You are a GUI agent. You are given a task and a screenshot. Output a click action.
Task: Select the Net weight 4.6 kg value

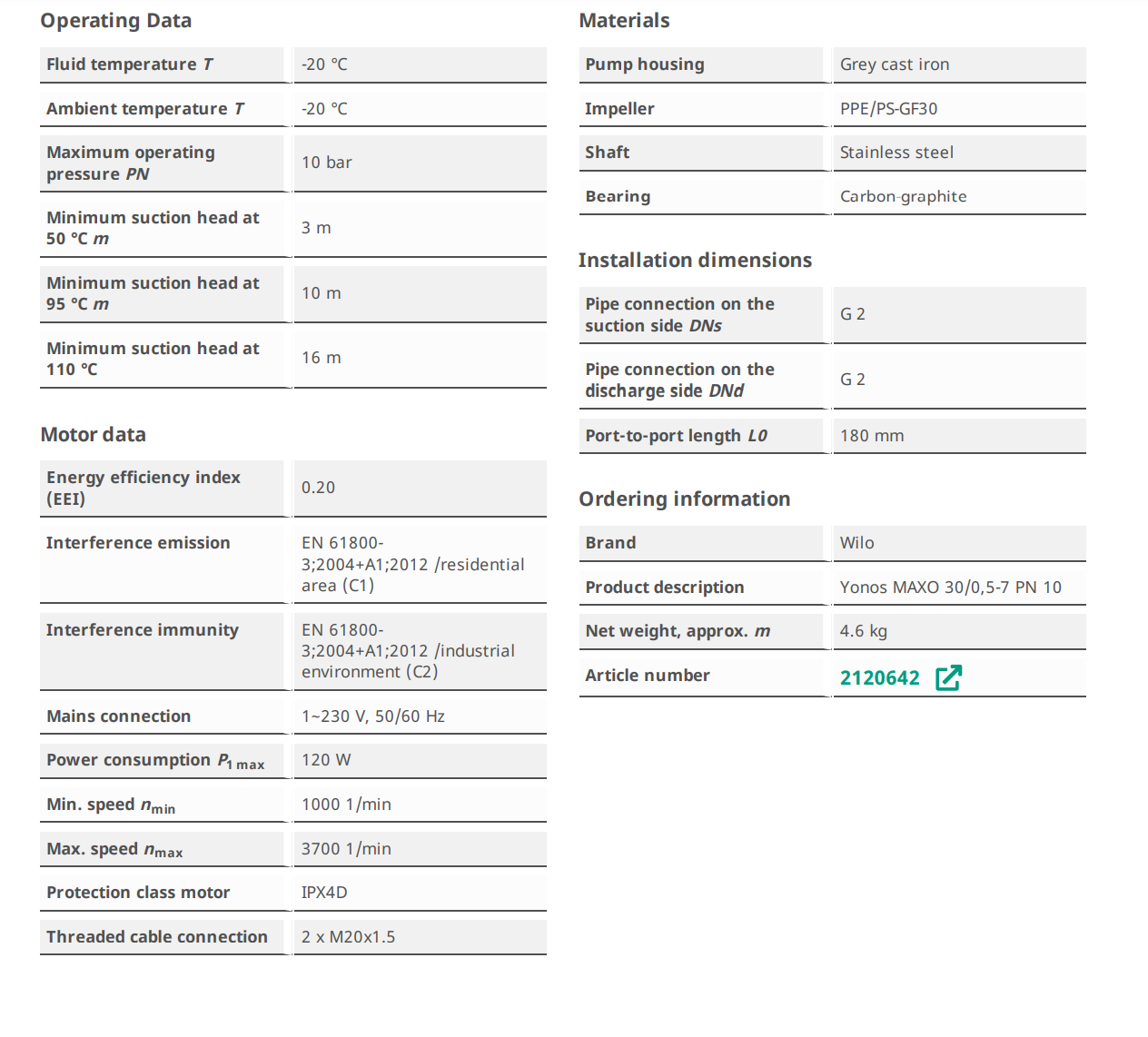863,631
